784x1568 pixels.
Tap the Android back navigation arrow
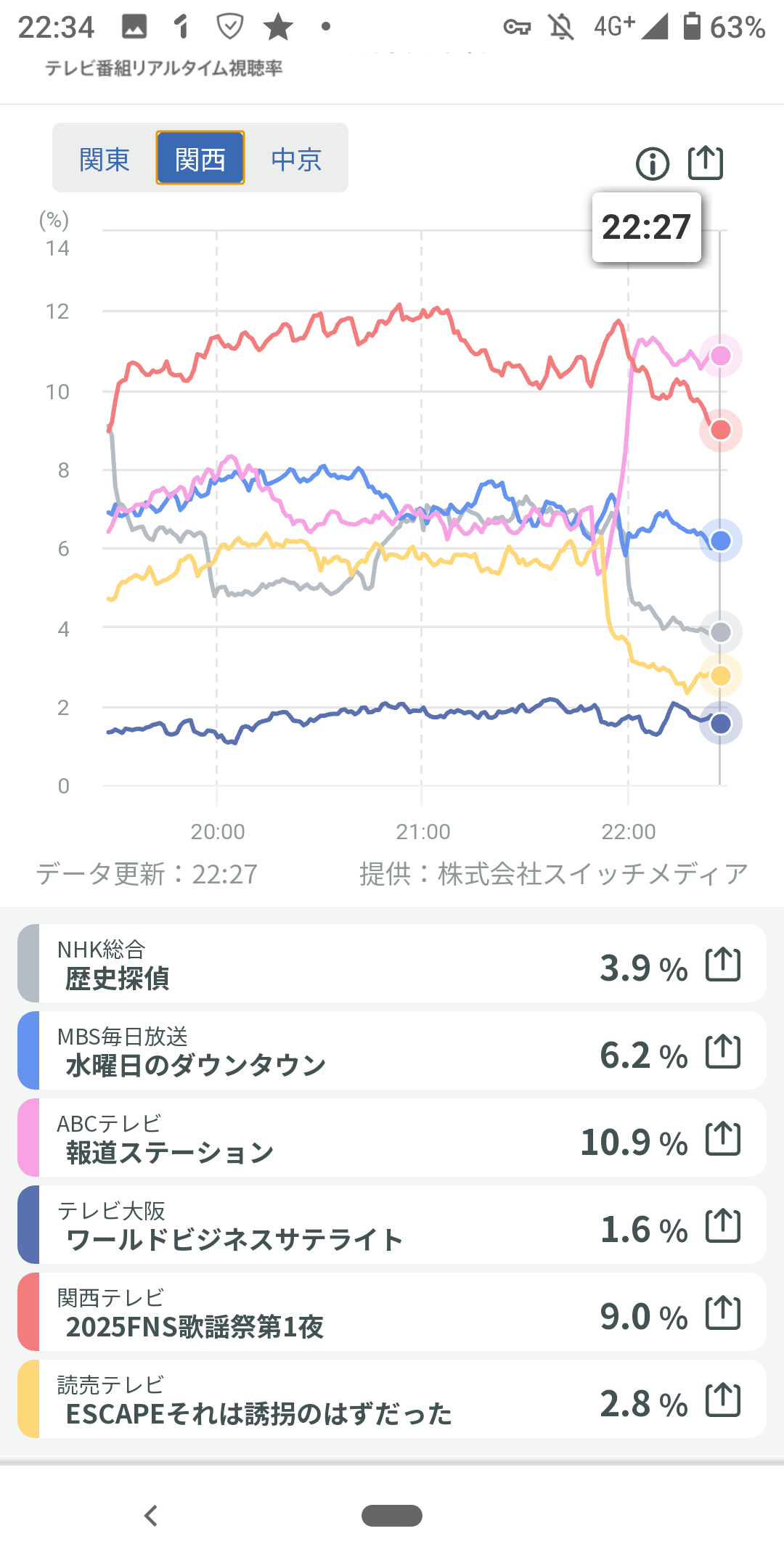click(x=151, y=1516)
